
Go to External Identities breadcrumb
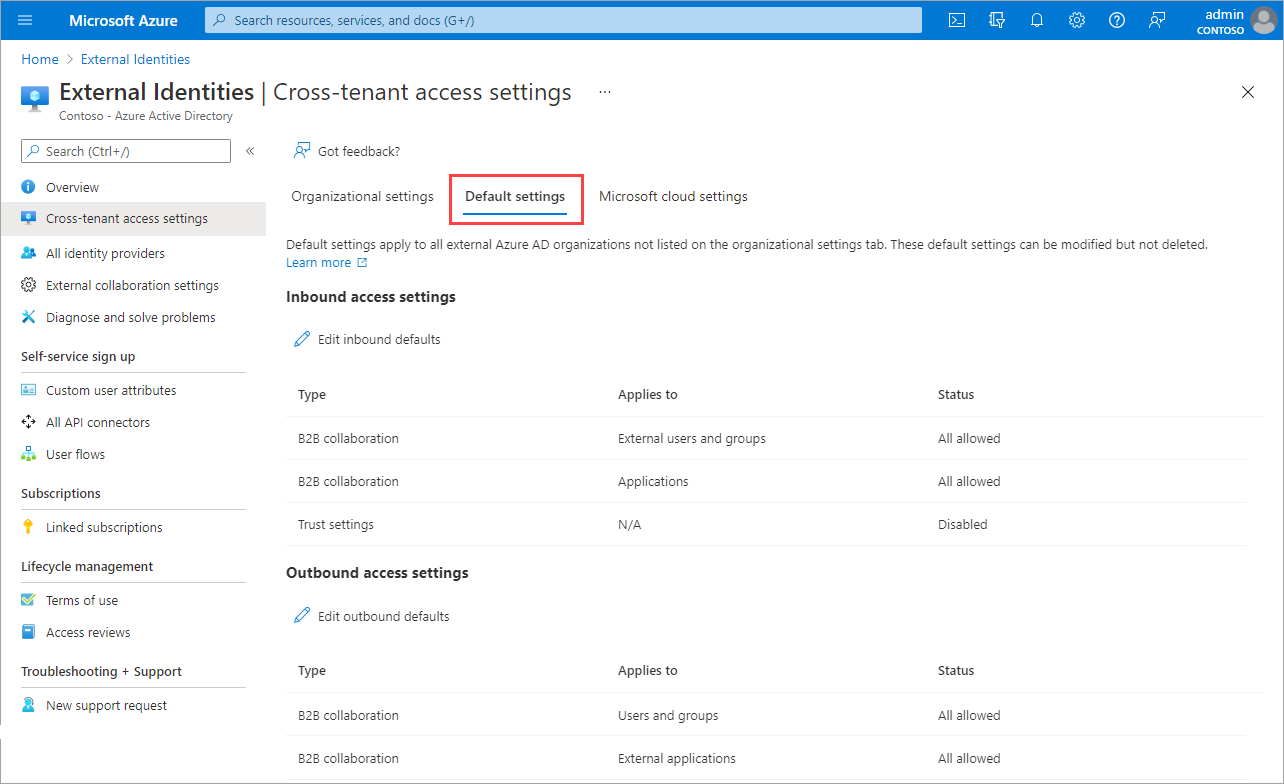click(x=135, y=59)
